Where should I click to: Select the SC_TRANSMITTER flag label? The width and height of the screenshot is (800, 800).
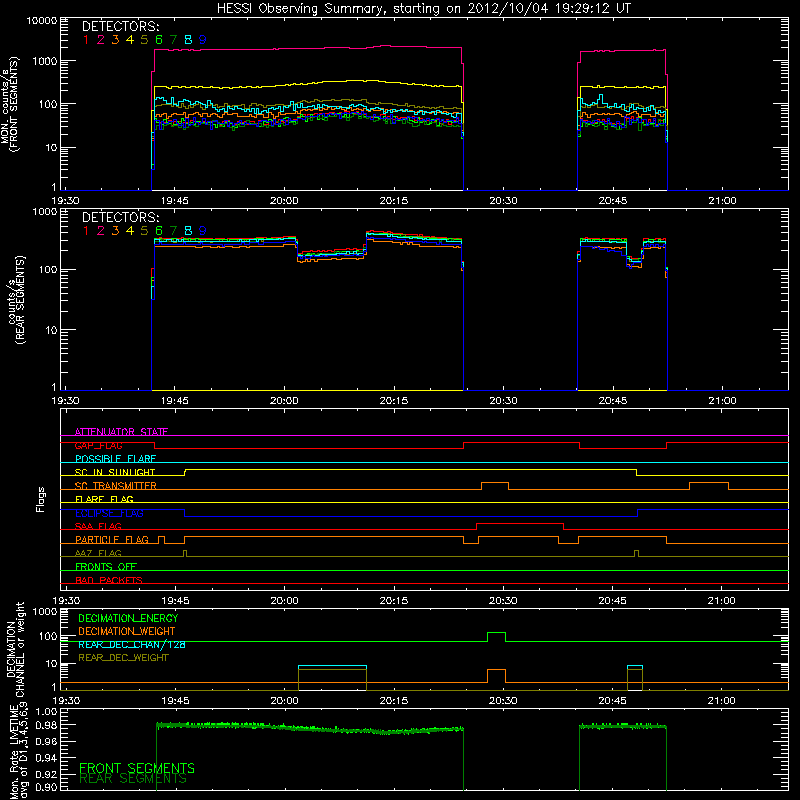click(116, 485)
